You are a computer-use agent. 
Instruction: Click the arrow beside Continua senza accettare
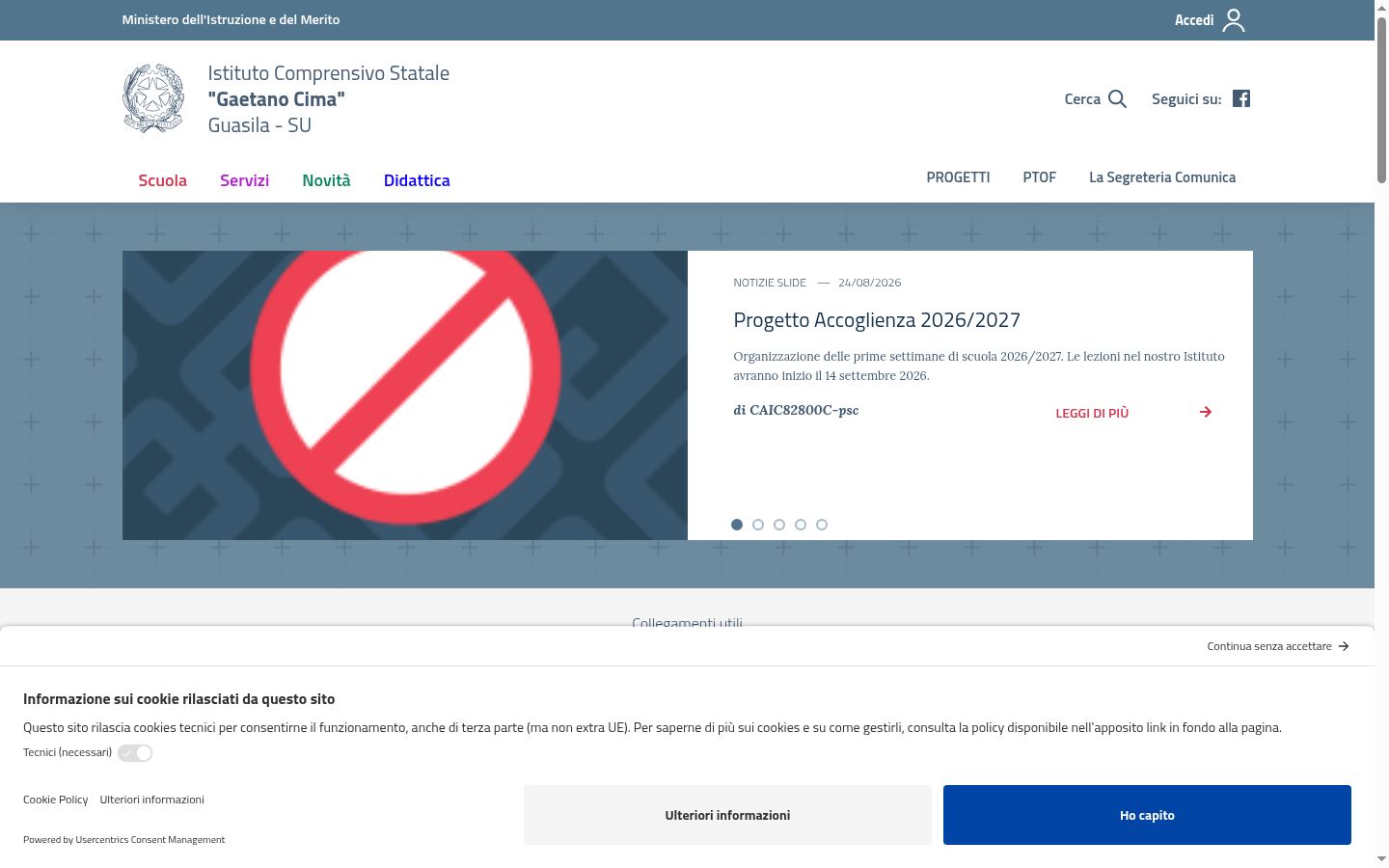[1344, 646]
